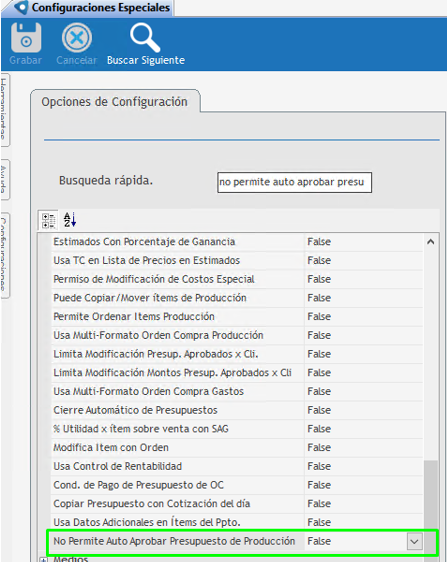Click the vertical scrollbar thumb
The image size is (447, 562).
tap(431, 502)
